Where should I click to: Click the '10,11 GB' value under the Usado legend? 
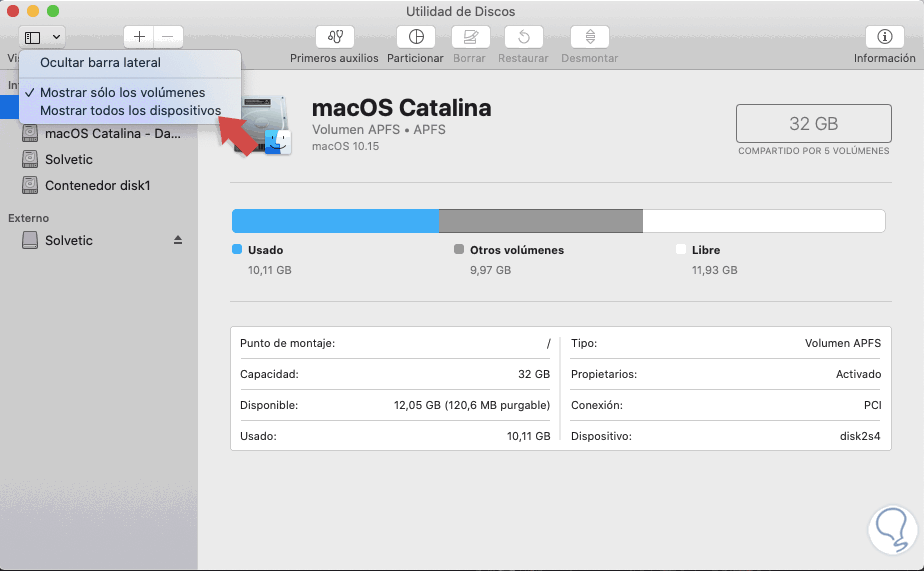[270, 270]
